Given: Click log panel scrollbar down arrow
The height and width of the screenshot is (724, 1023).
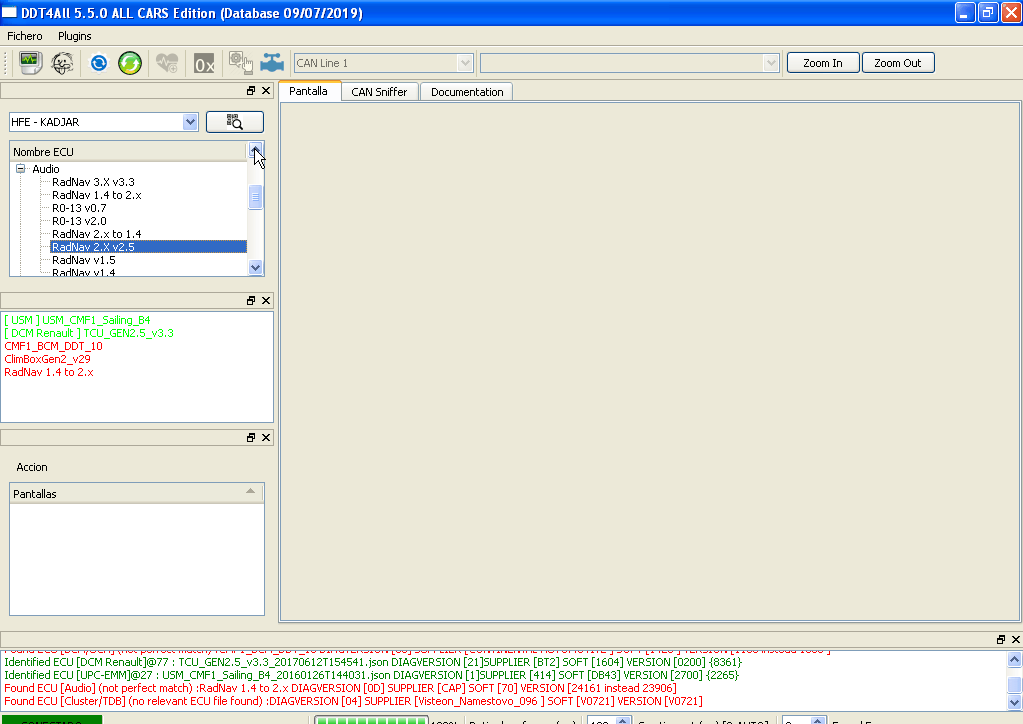Looking at the screenshot, I should click(x=1014, y=702).
